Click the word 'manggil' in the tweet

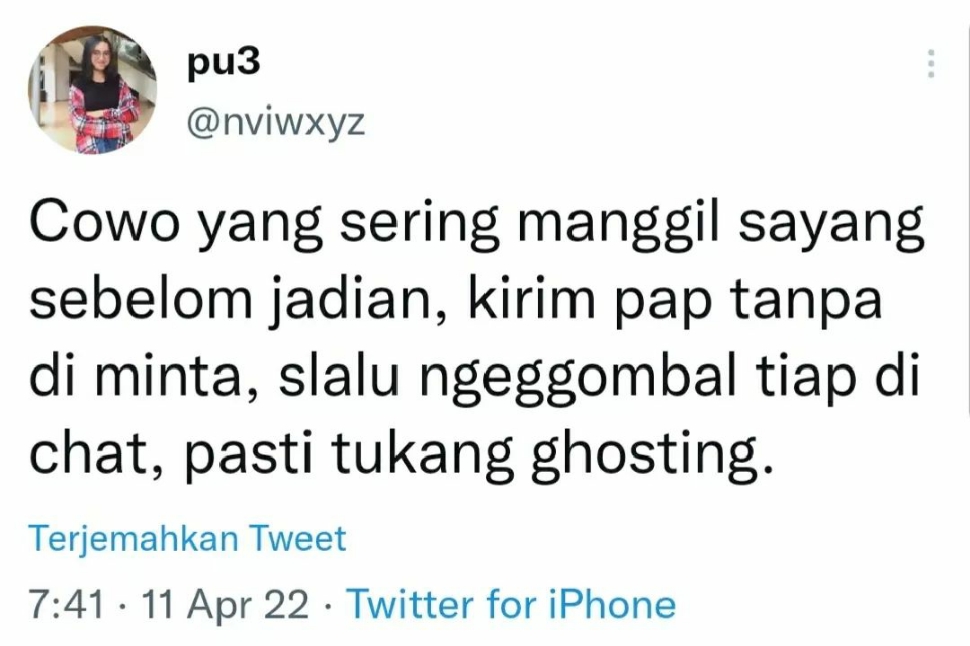point(619,226)
